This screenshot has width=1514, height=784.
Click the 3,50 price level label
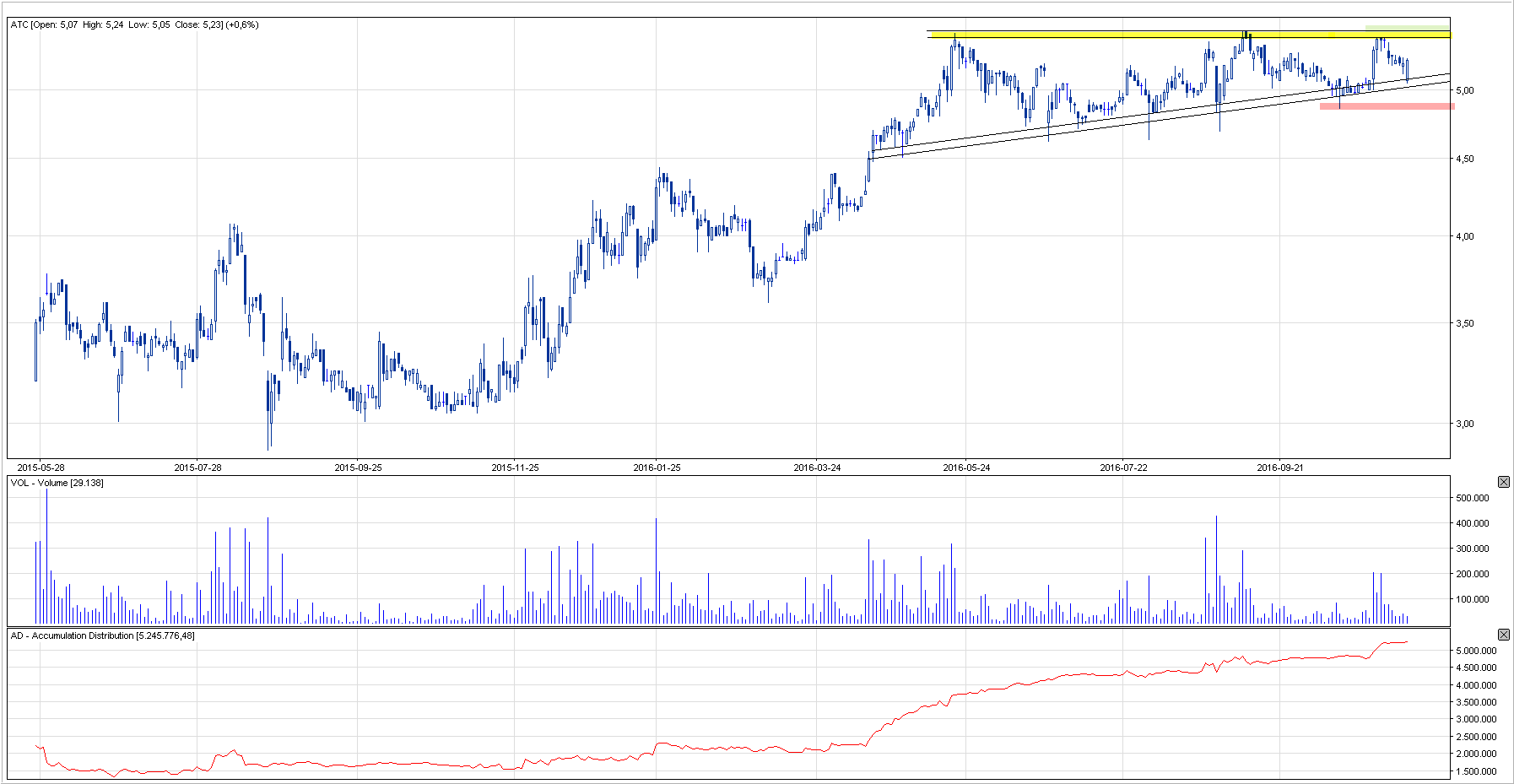[x=1464, y=323]
